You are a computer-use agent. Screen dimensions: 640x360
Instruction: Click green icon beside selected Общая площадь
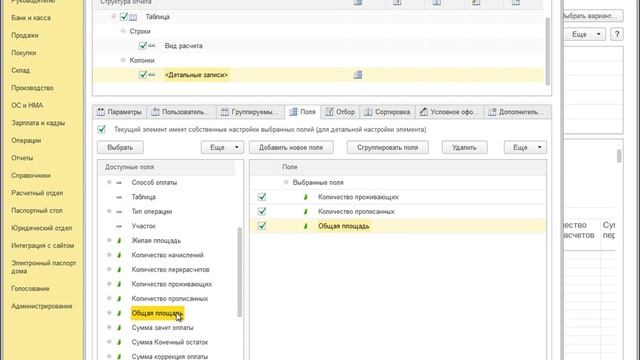click(305, 226)
